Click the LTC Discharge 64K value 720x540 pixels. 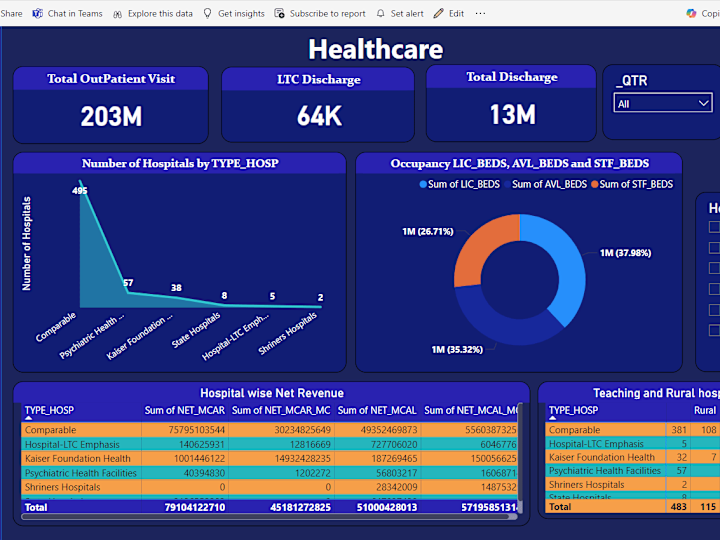(x=319, y=116)
